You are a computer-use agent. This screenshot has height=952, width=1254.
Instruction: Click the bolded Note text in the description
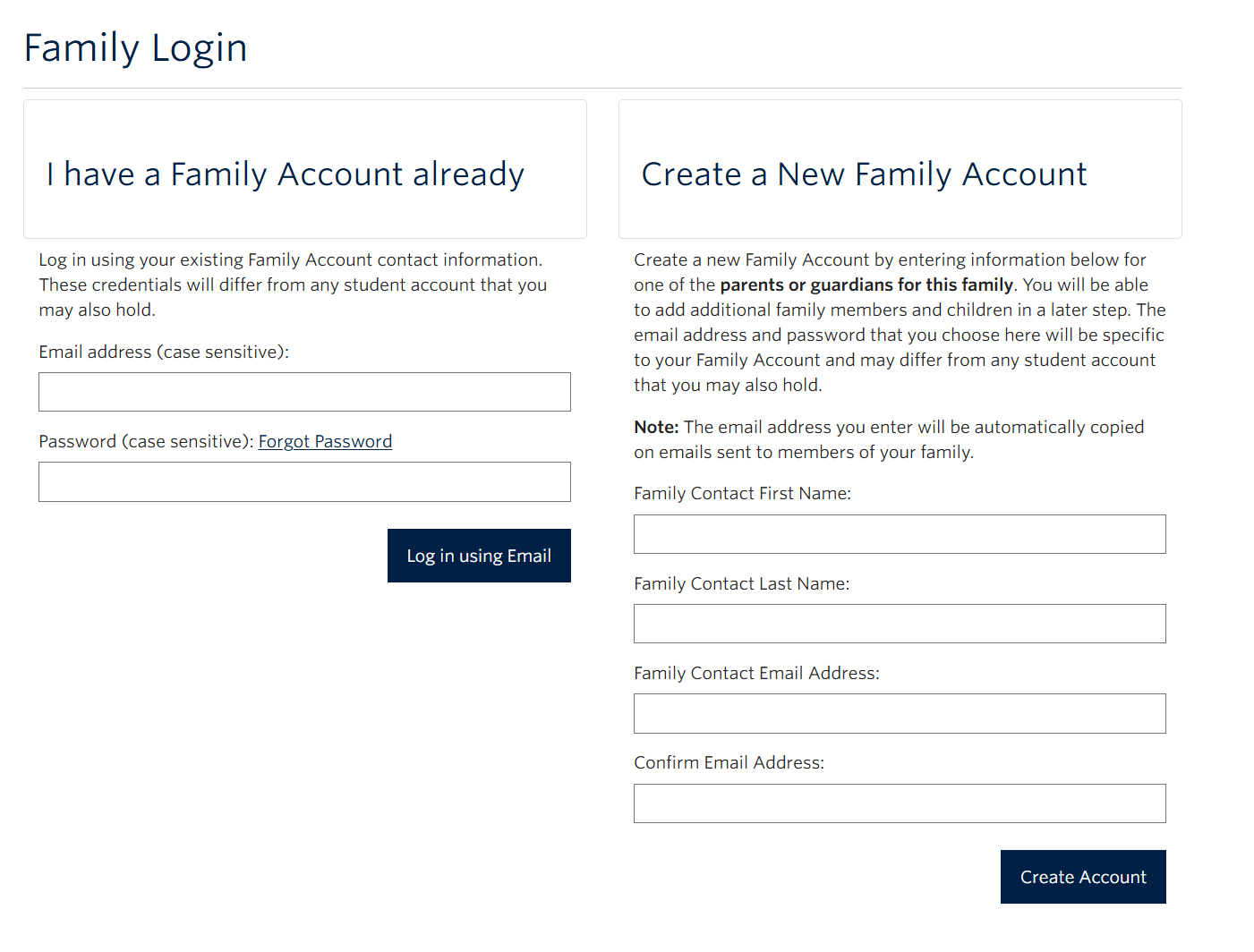coord(654,427)
